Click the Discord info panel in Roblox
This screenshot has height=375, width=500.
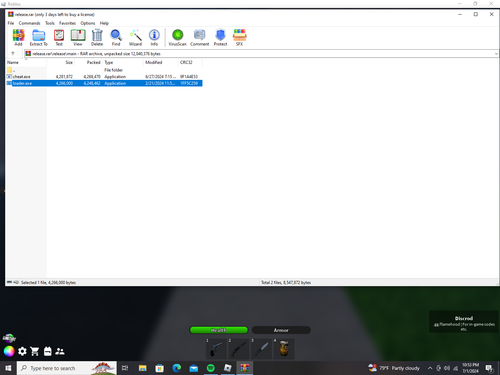(x=463, y=323)
